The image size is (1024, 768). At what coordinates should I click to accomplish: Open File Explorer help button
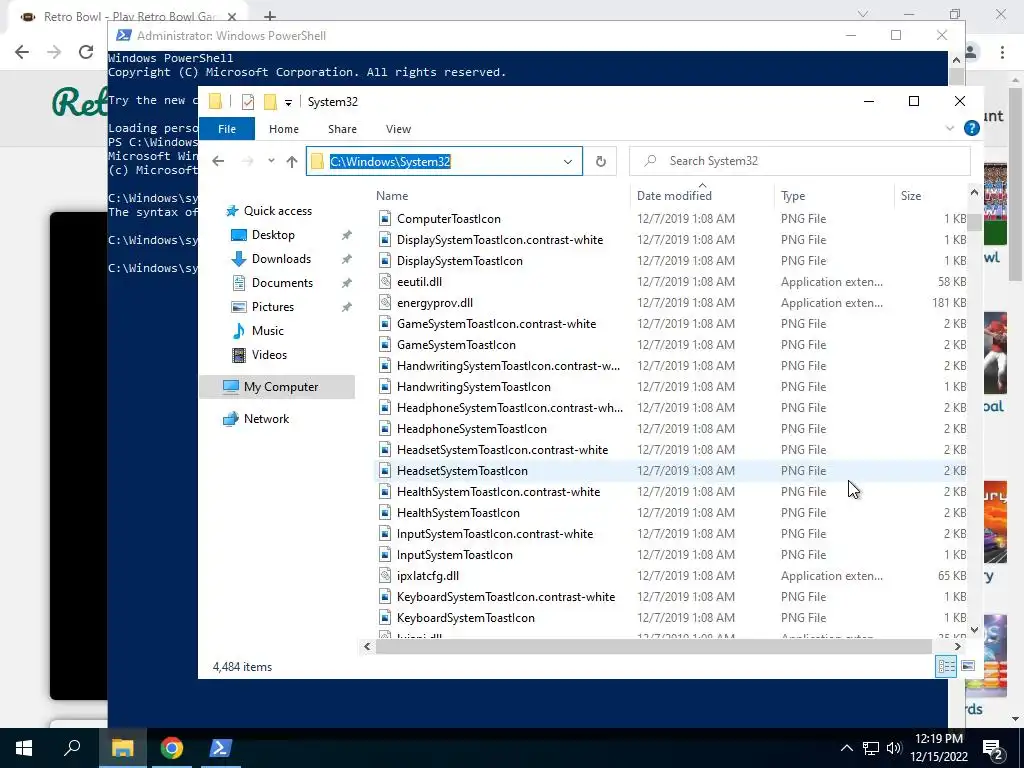point(972,129)
